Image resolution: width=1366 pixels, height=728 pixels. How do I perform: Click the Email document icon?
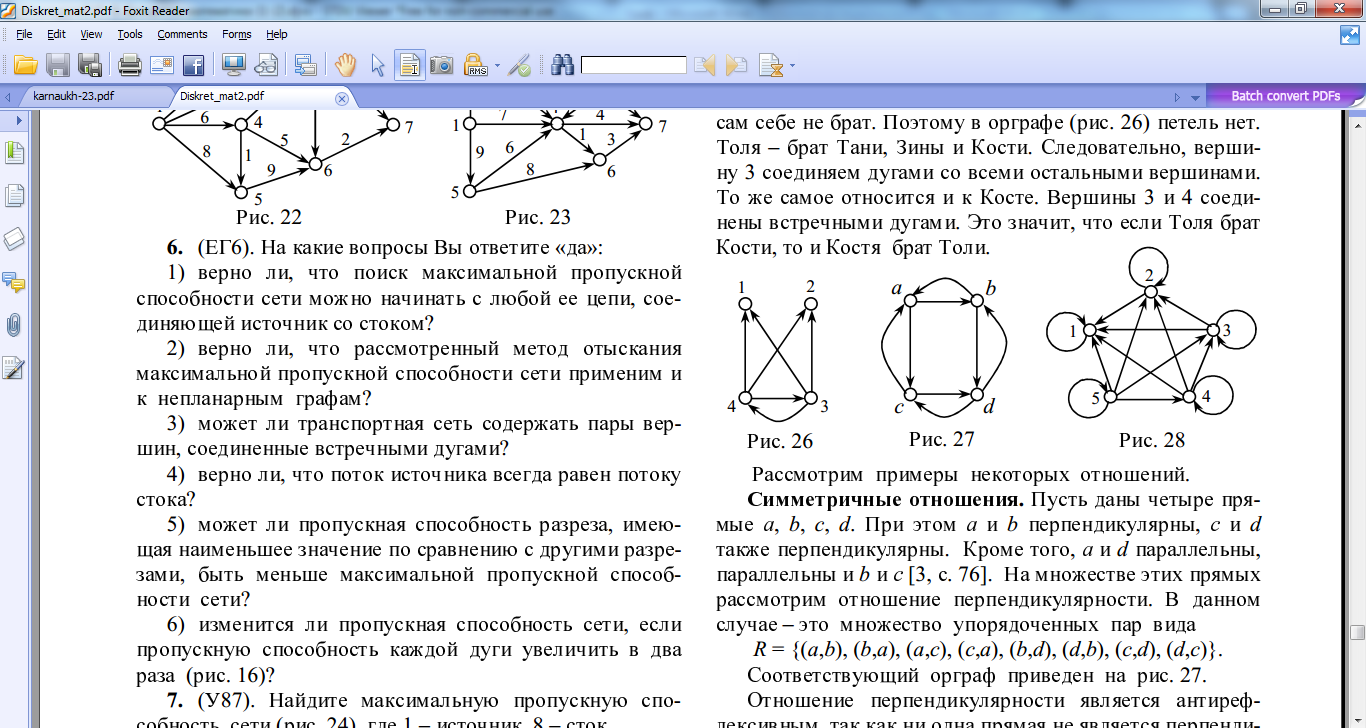coord(162,66)
